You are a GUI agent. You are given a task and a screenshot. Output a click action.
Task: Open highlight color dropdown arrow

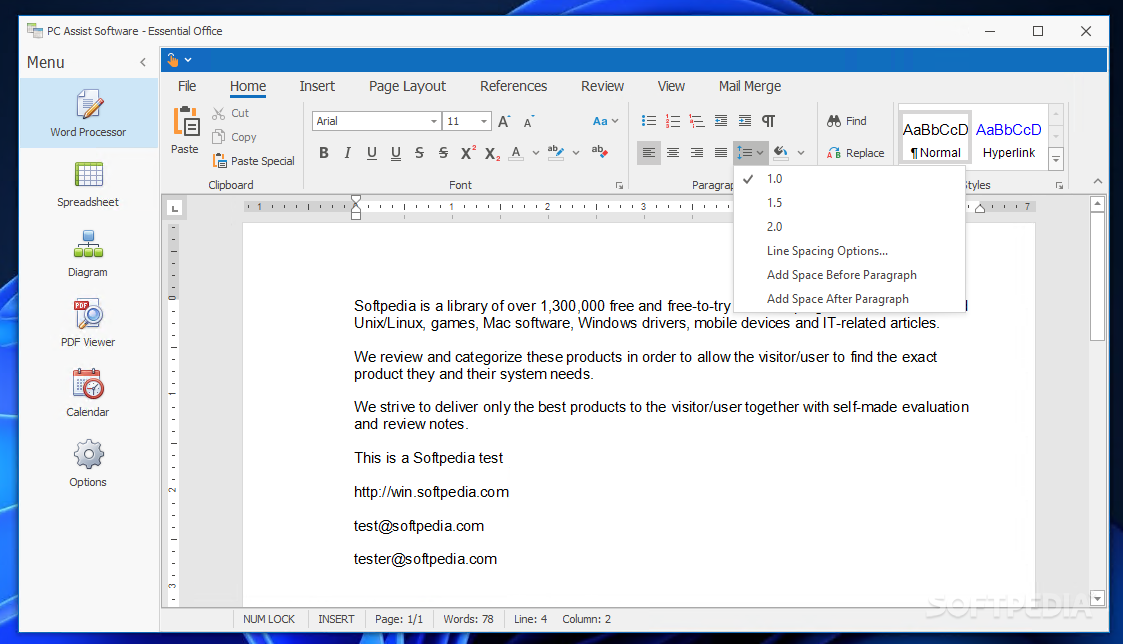[576, 153]
